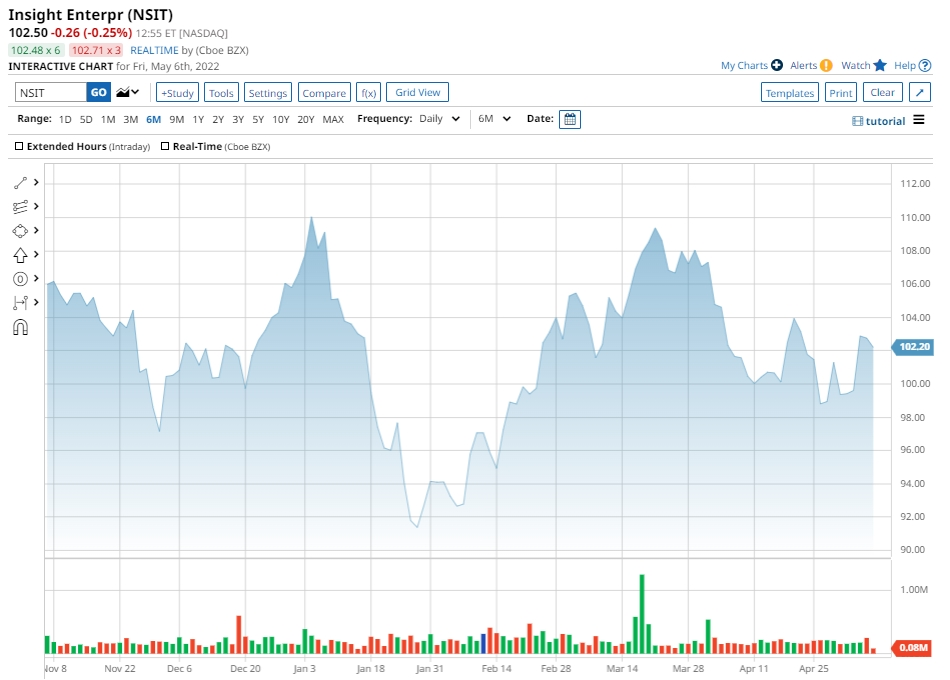This screenshot has width=950, height=680.
Task: Click the tallest green volume bar
Action: tap(642, 614)
